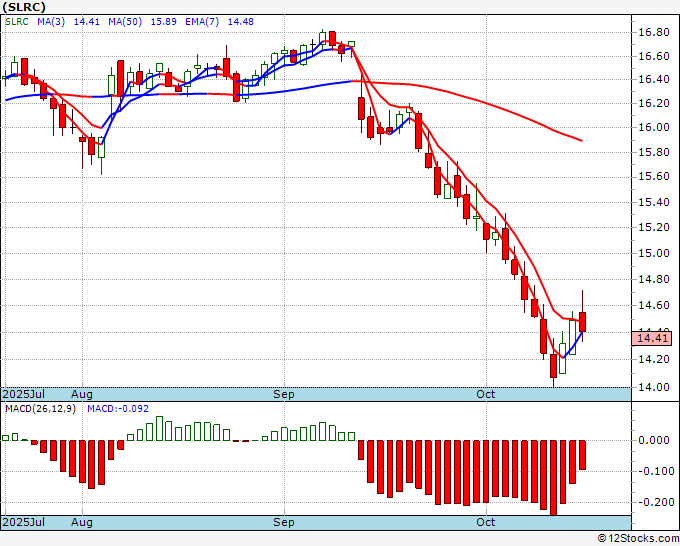Click Aug on the MACD date axis
Screen dimensions: 680x546
pos(82,522)
